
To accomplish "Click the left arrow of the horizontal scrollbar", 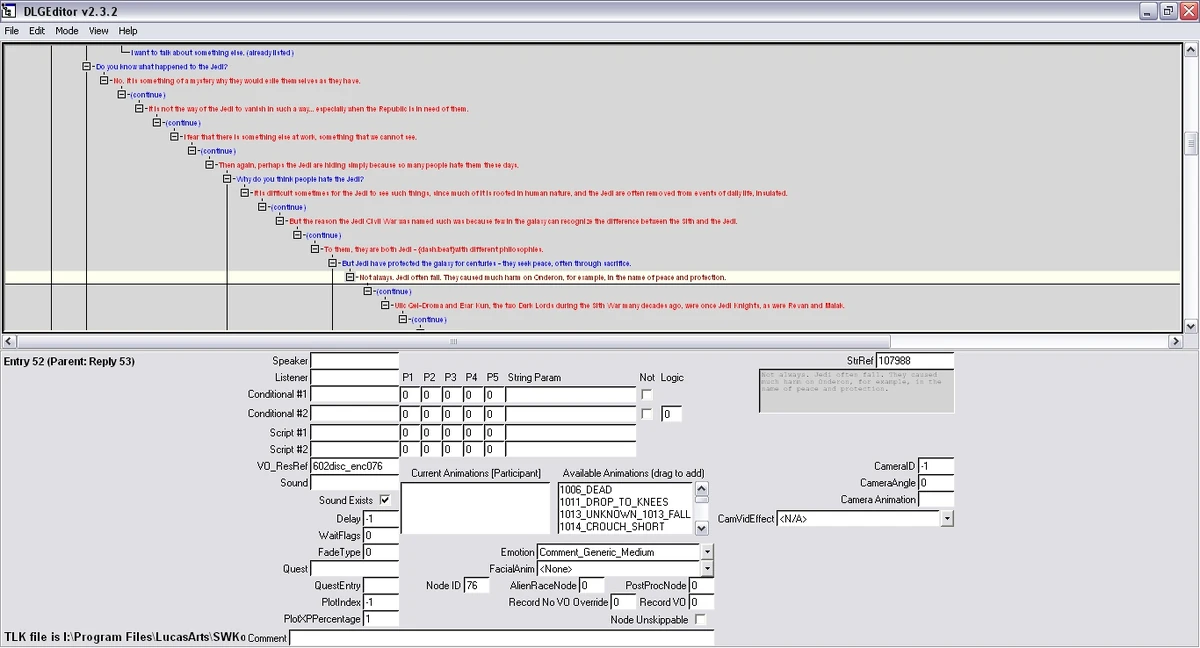I will tap(7, 342).
